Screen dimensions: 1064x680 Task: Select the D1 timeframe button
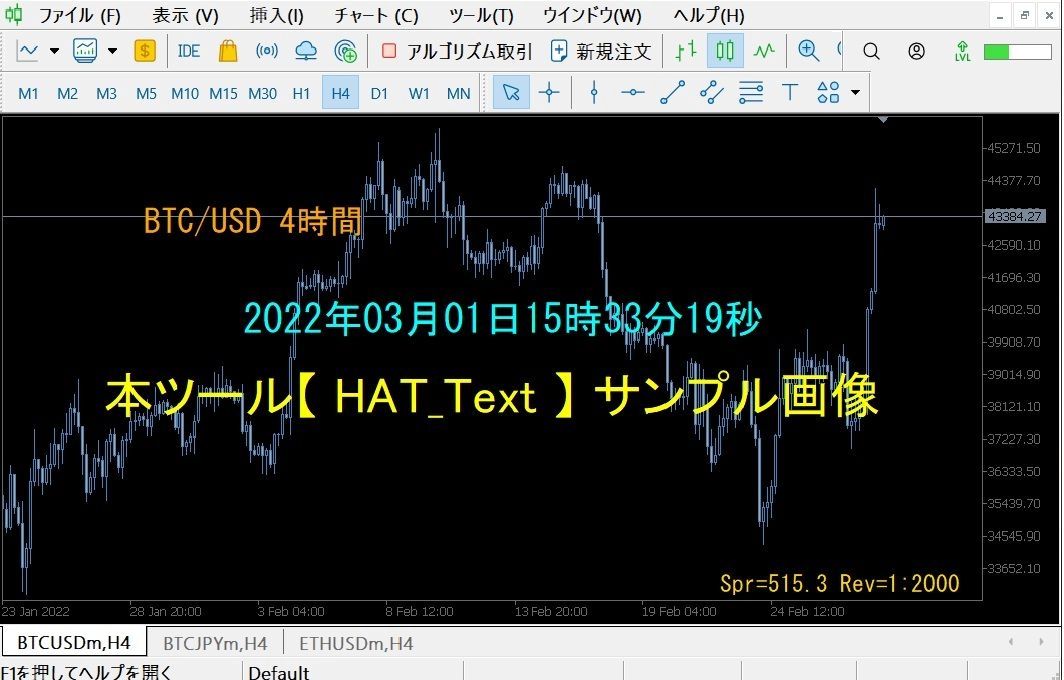[379, 92]
